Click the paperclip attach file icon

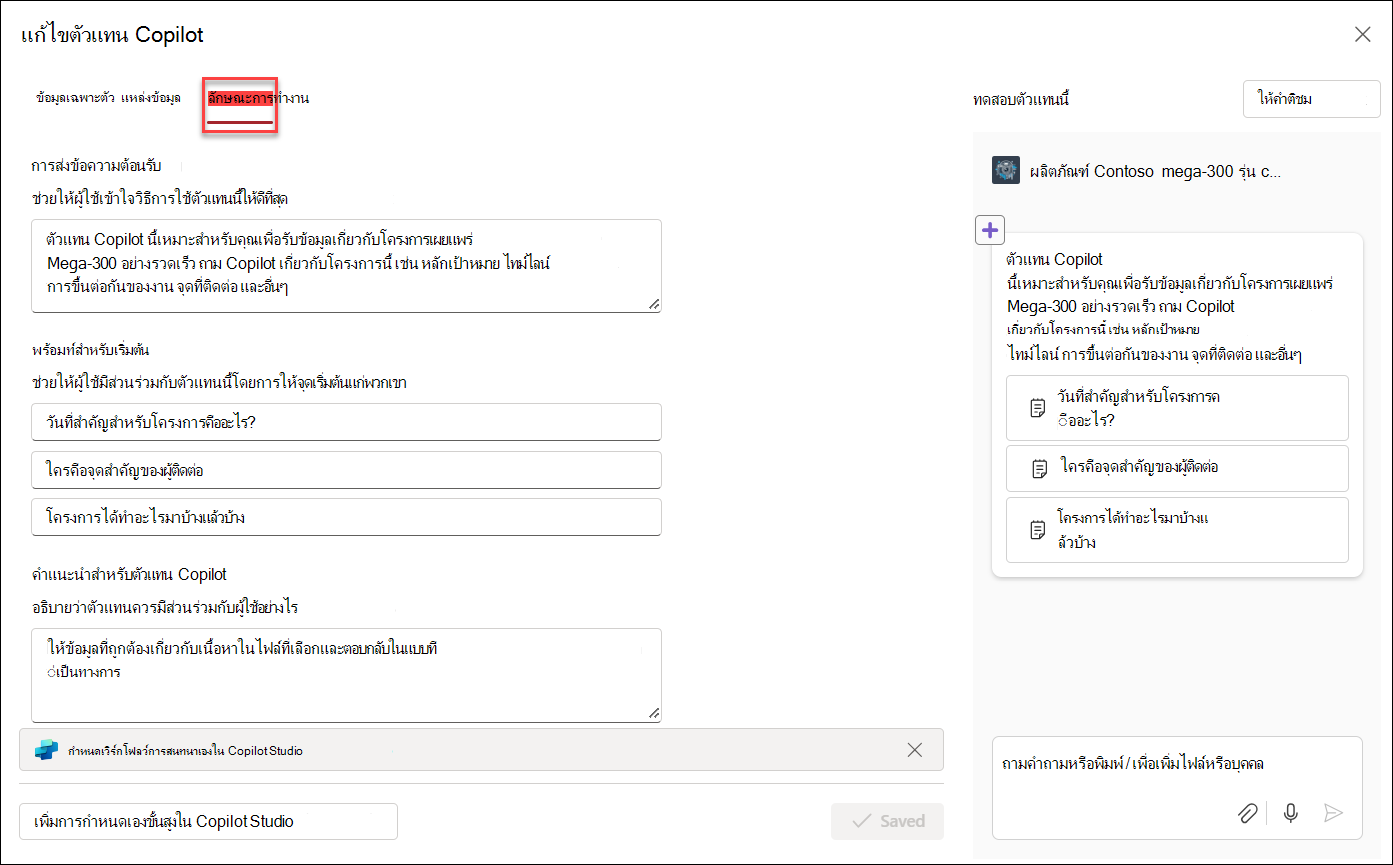(x=1247, y=813)
